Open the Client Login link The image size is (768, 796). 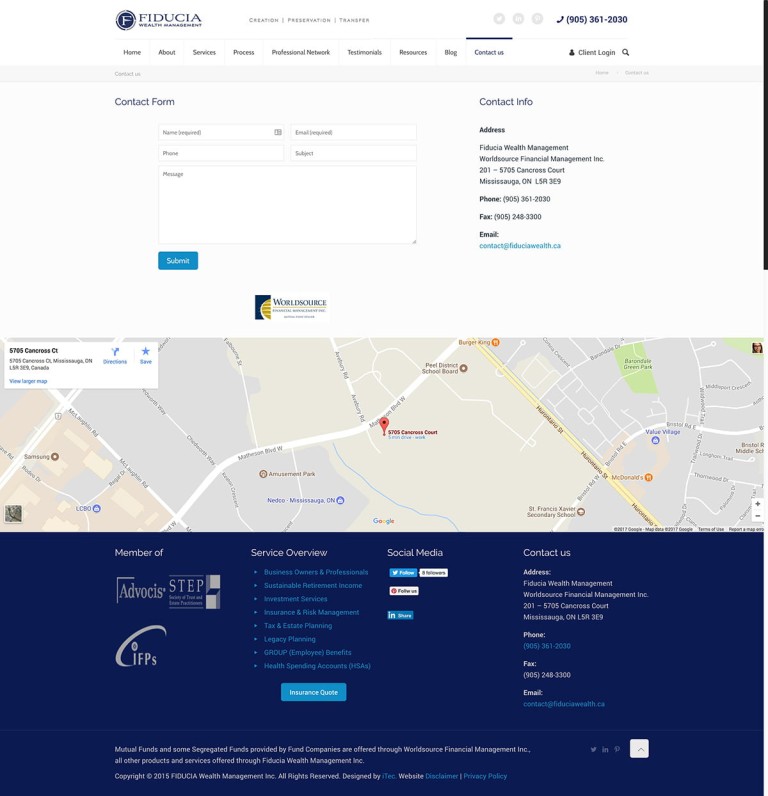[x=592, y=52]
